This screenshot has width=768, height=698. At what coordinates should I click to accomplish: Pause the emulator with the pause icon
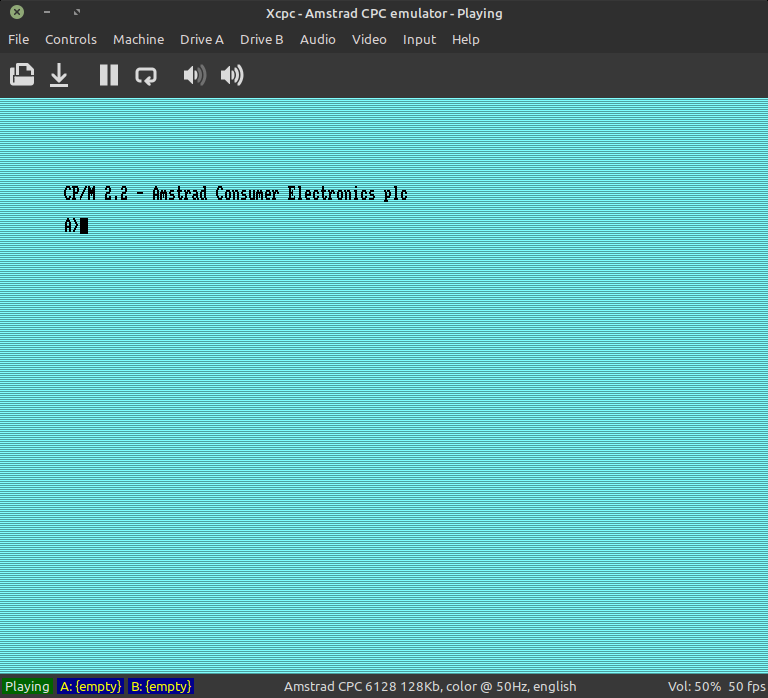click(109, 75)
